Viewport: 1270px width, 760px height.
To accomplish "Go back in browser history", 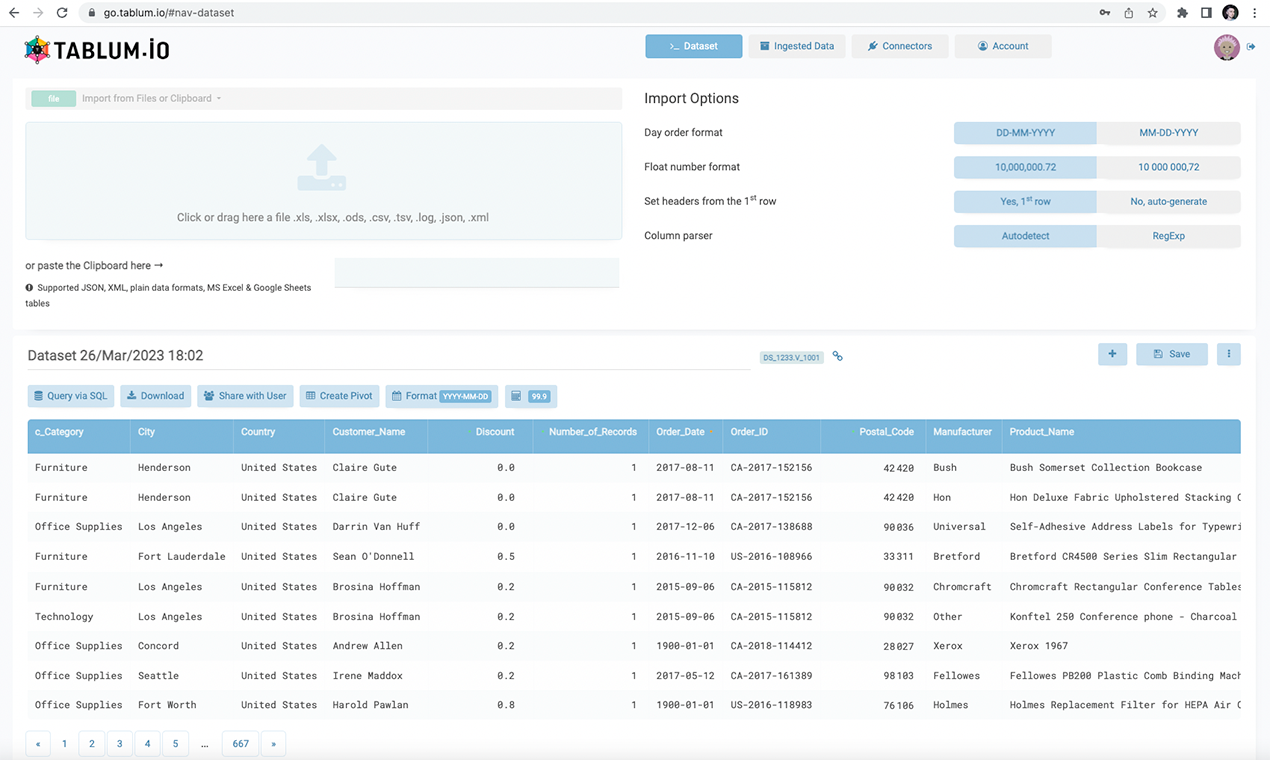I will point(16,13).
